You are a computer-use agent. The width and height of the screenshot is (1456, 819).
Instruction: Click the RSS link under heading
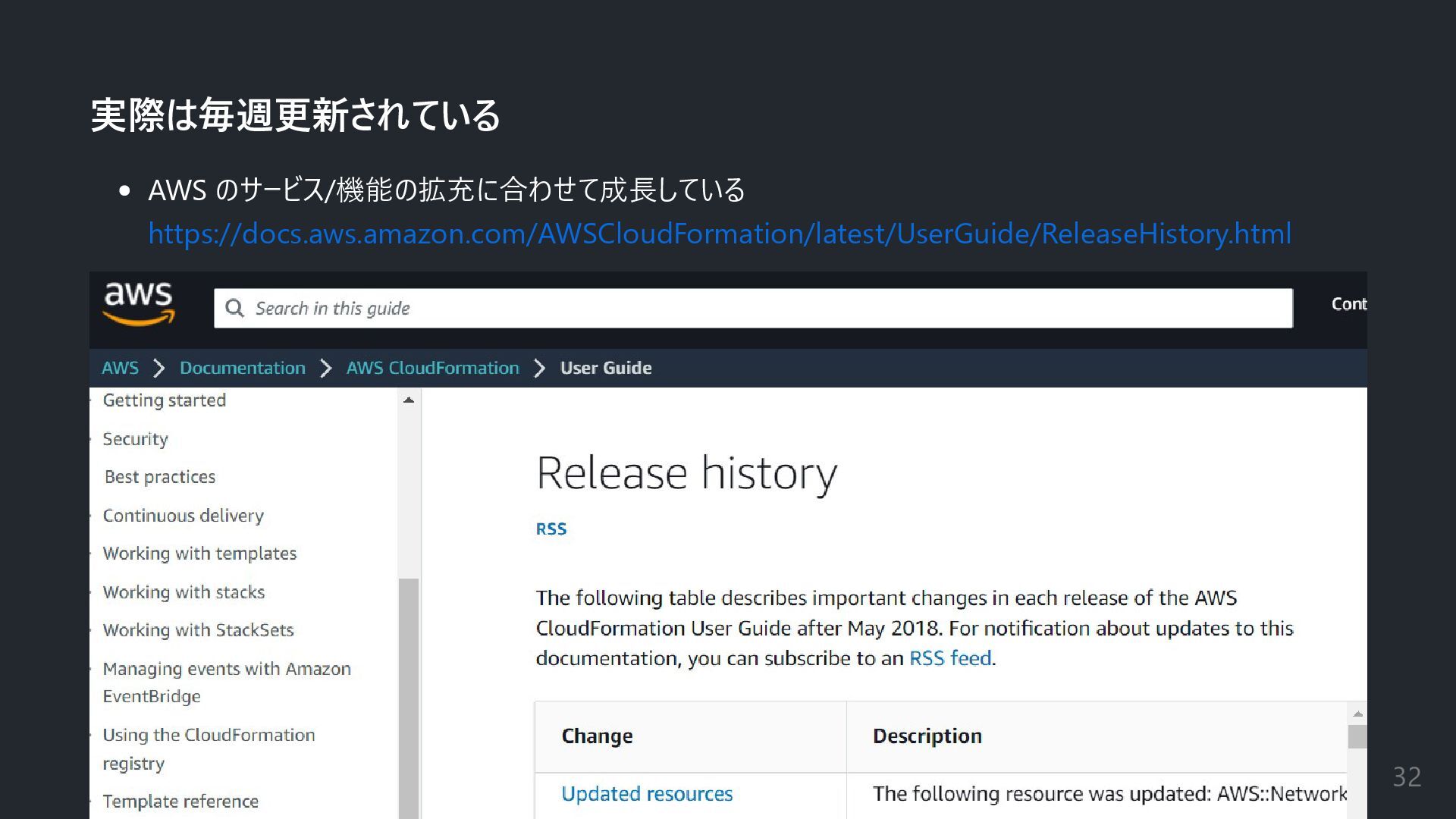click(x=551, y=529)
